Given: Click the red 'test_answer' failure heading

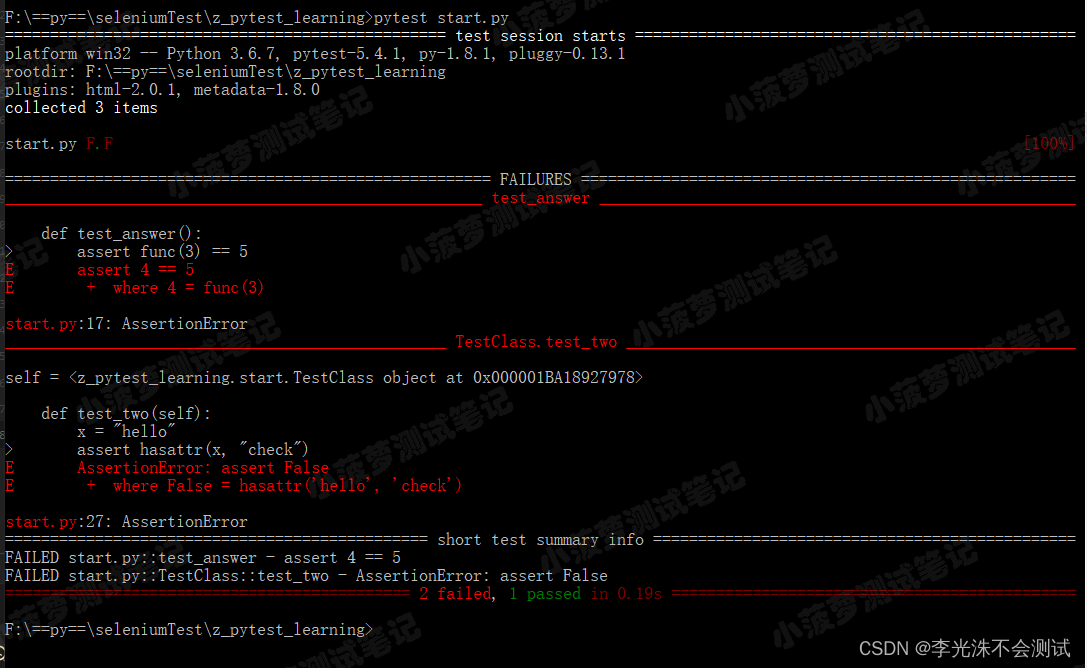Looking at the screenshot, I should point(540,198).
